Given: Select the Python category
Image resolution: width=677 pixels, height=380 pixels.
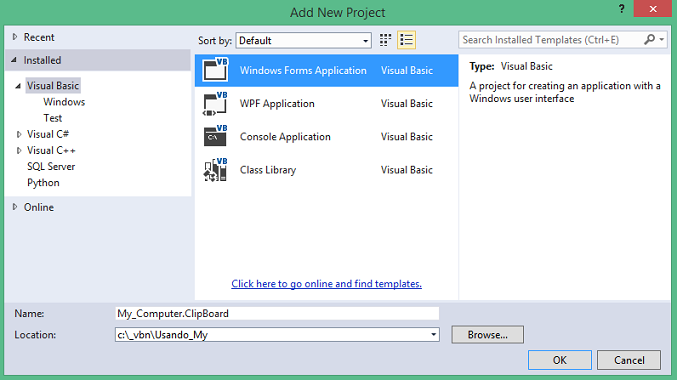Looking at the screenshot, I should tap(43, 183).
